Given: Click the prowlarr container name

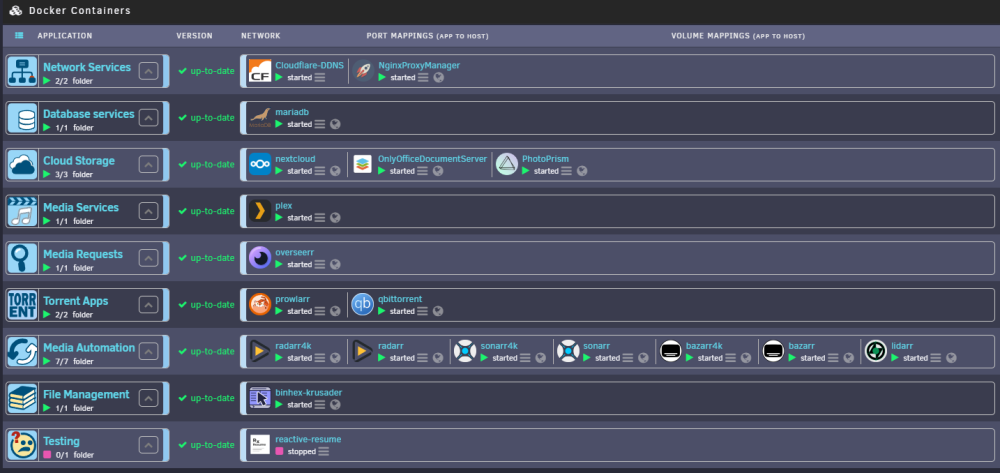Looking at the screenshot, I should click(292, 299).
